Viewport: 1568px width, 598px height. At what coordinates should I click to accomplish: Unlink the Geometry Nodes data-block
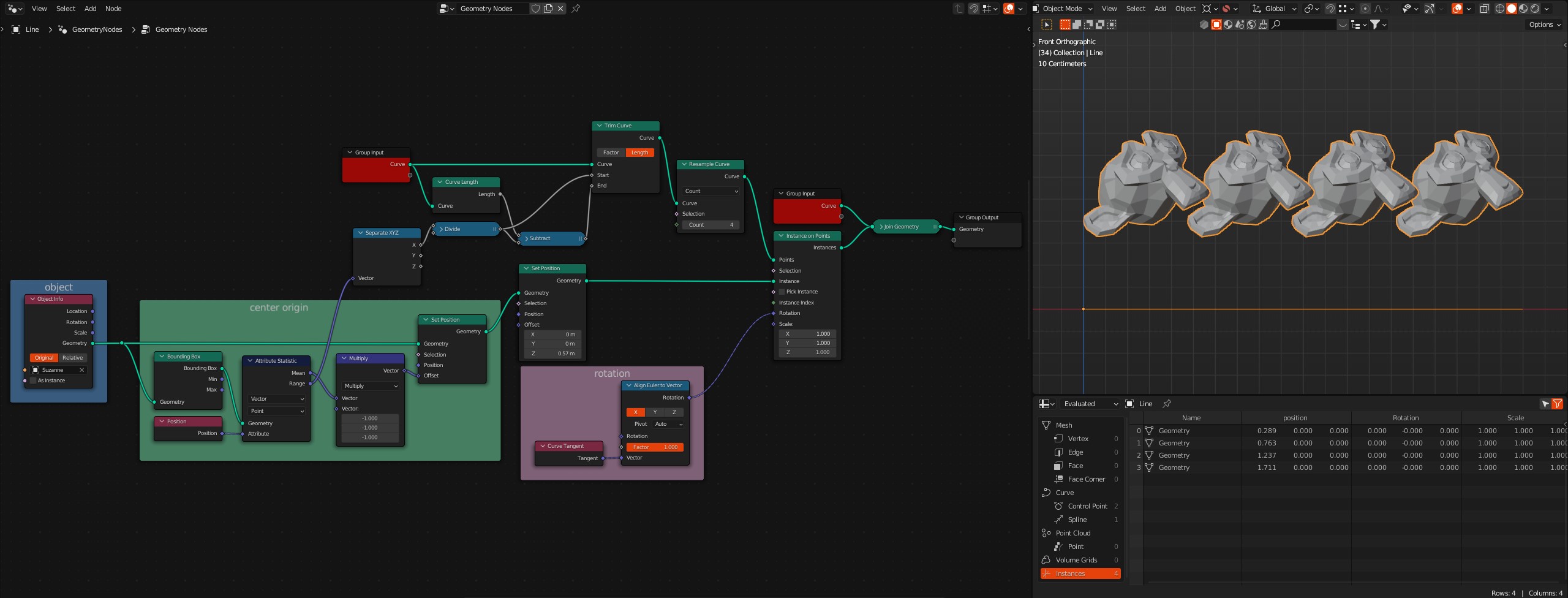point(560,9)
